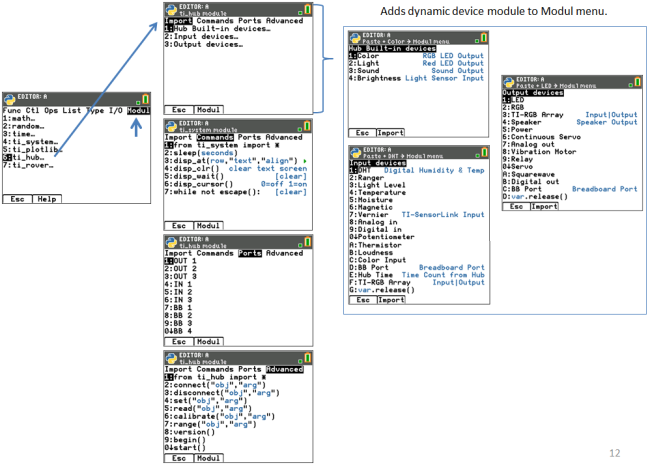Click battery icon on Hub Built-in devices screen
650x465 pixels.
tap(485, 38)
